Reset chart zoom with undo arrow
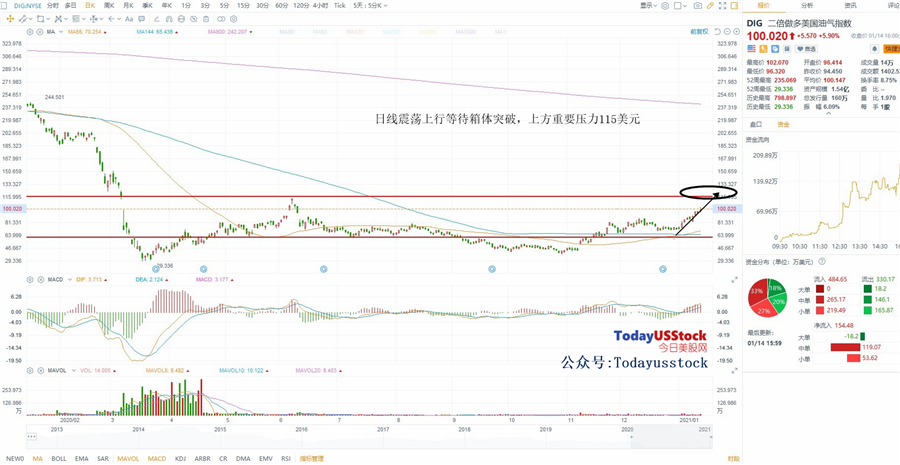Viewport: 900px width, 465px height. [x=717, y=32]
